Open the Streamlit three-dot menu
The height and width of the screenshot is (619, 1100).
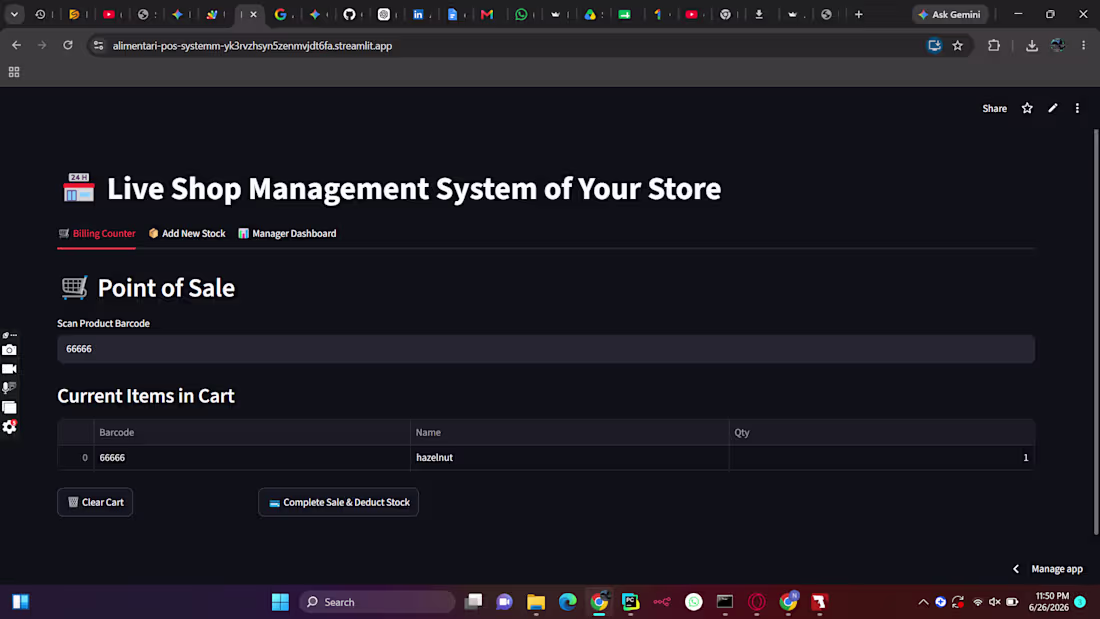click(1077, 108)
